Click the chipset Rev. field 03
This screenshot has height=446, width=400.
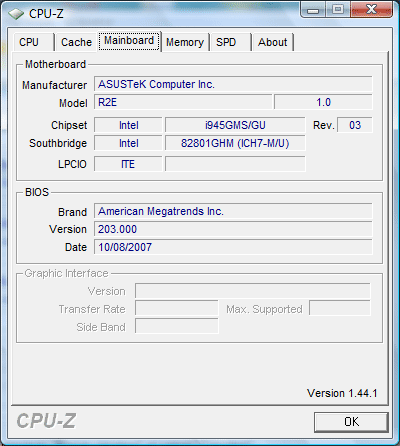tap(355, 125)
